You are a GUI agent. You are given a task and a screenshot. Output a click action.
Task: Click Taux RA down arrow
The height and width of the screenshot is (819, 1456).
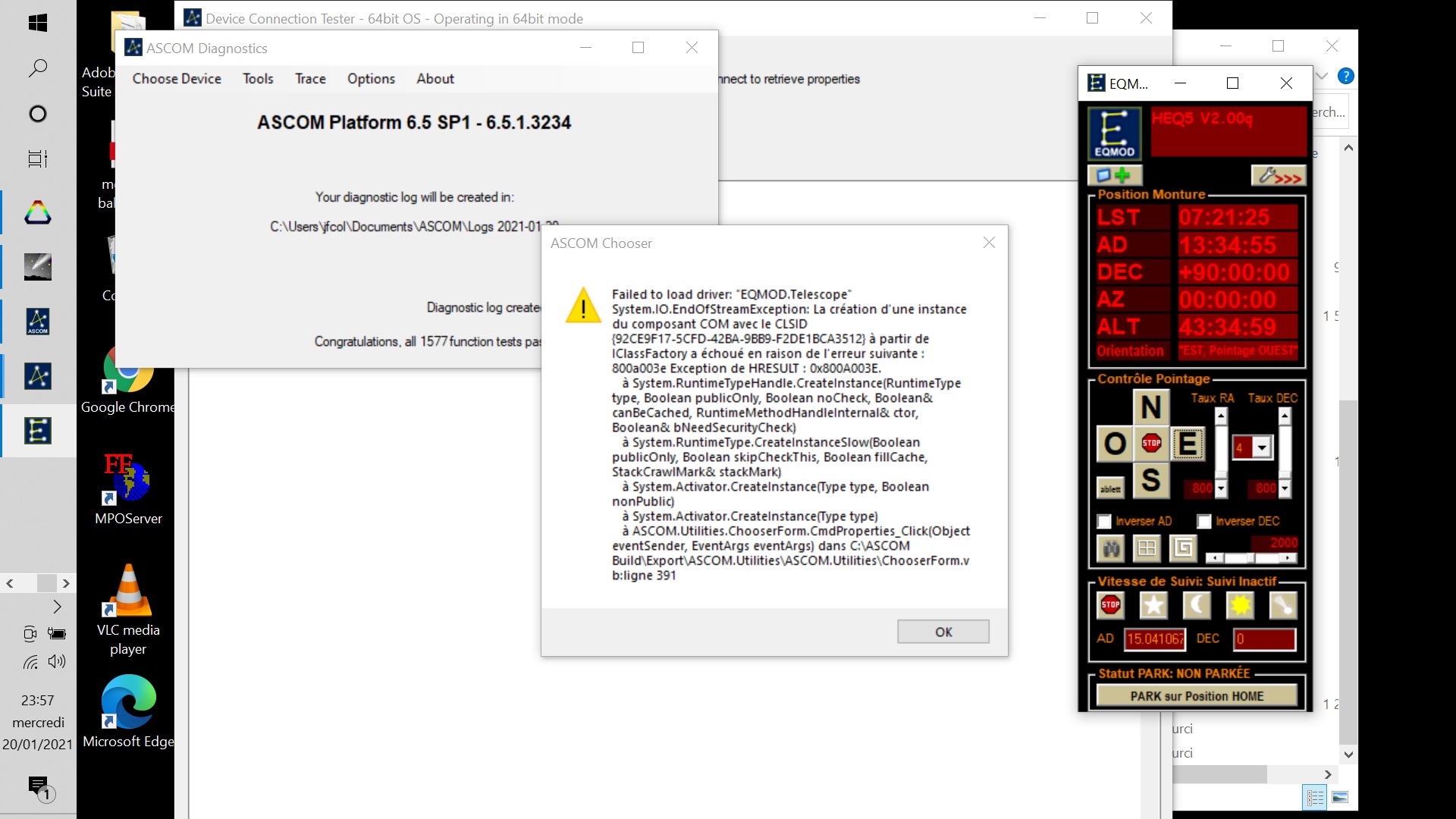point(1221,489)
